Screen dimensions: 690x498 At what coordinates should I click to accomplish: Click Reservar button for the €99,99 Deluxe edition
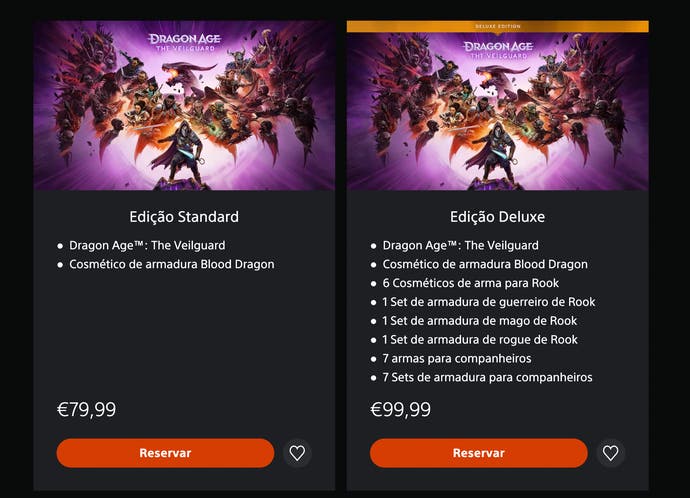[x=479, y=453]
